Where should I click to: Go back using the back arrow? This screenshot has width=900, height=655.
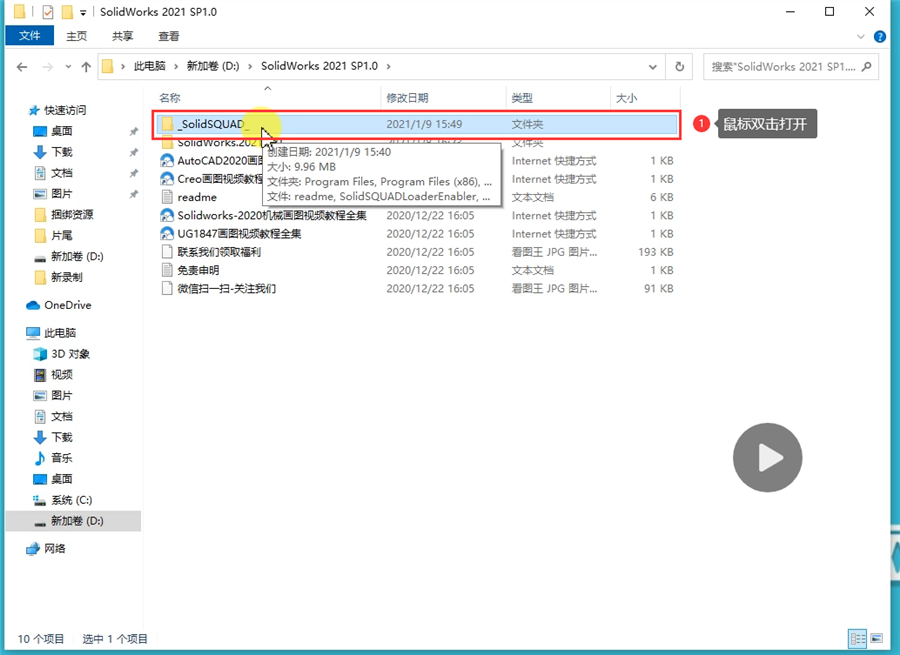(x=22, y=67)
